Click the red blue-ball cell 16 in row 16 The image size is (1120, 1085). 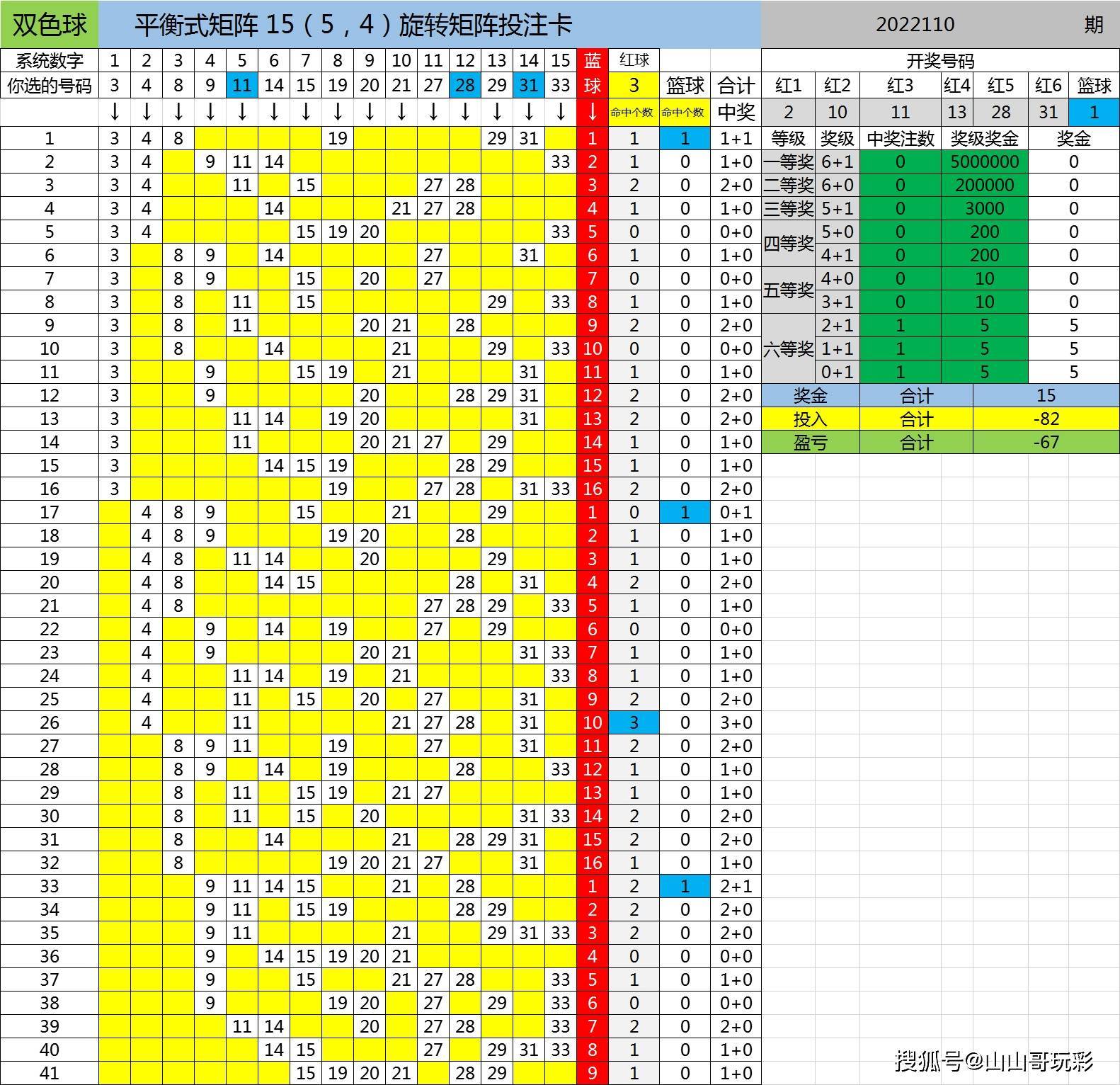pos(593,489)
